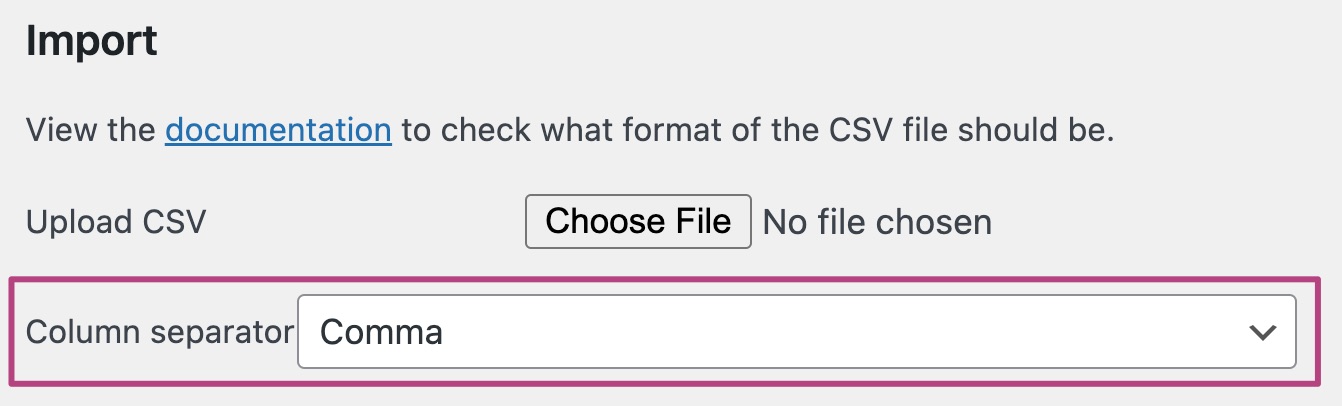Click the Column separator label
Screen dimensions: 1342x406
[x=160, y=332]
